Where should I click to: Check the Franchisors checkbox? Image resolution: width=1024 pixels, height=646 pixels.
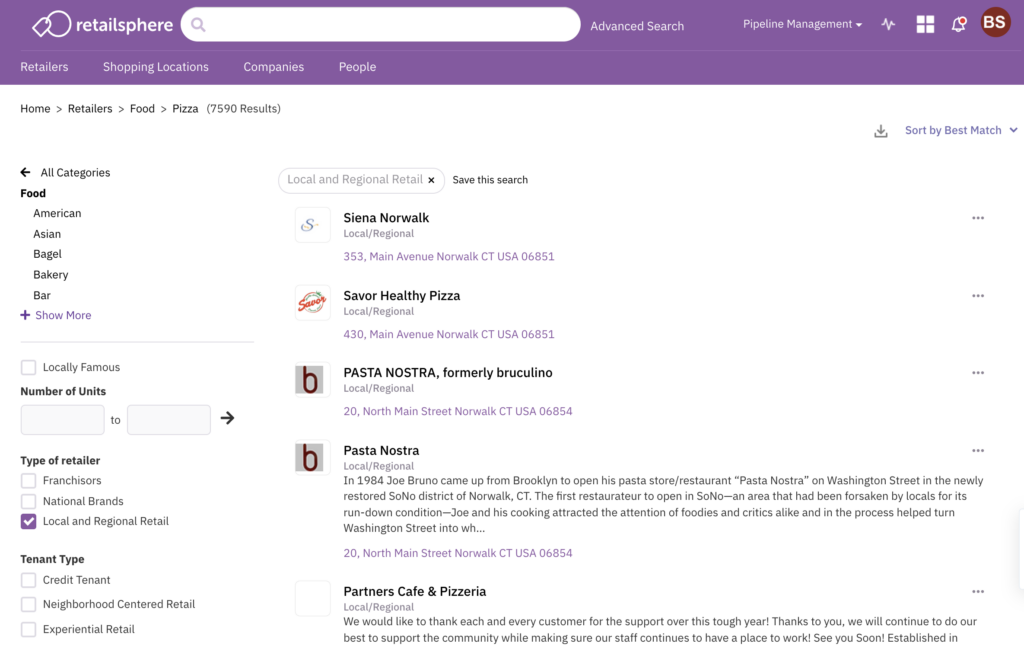coord(28,481)
